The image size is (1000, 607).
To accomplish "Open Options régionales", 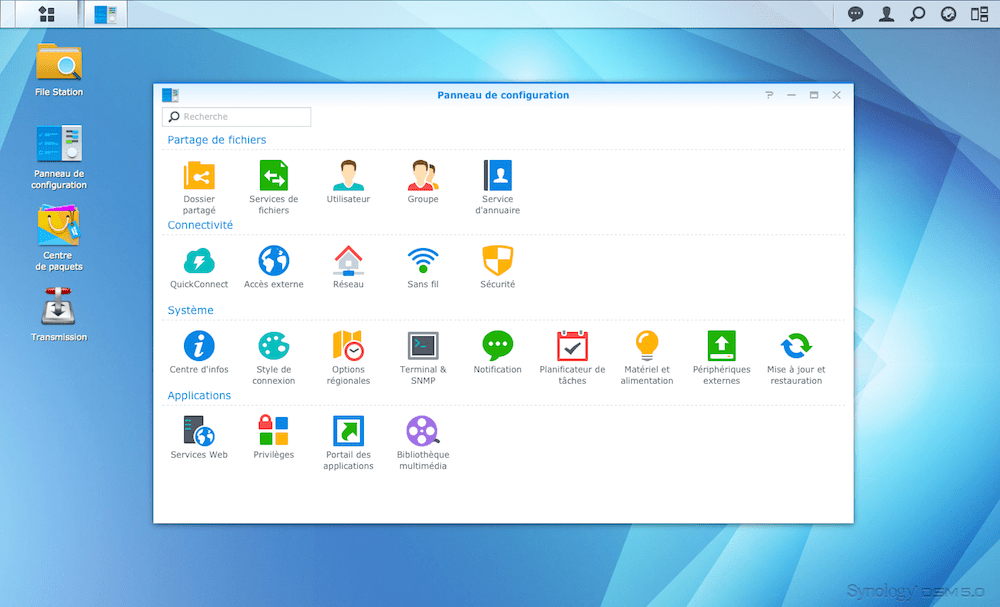I will (348, 358).
